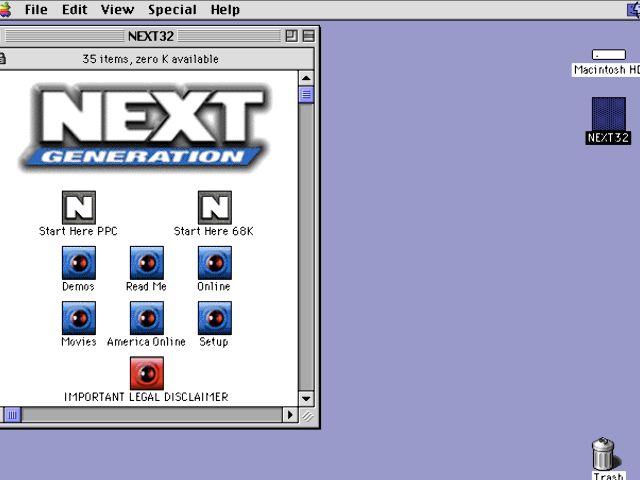Screen dimensions: 640x480
Task: Click the window resize grip corner
Action: [307, 416]
